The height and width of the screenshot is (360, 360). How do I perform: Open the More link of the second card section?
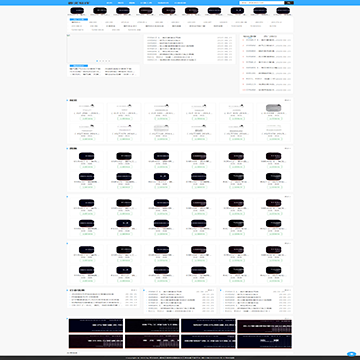(288, 148)
